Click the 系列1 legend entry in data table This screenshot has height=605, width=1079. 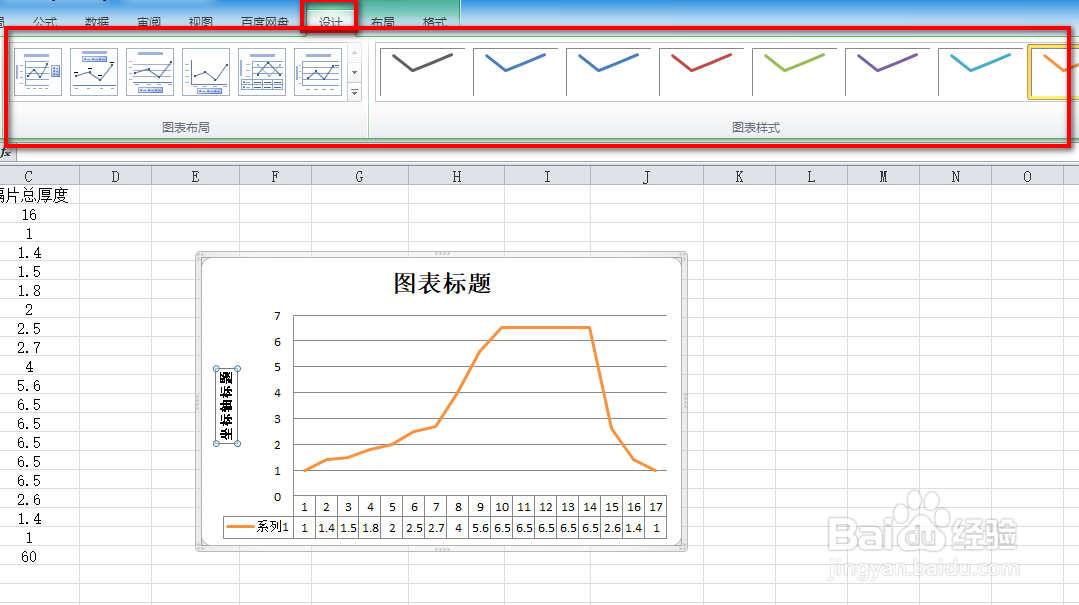coord(258,527)
